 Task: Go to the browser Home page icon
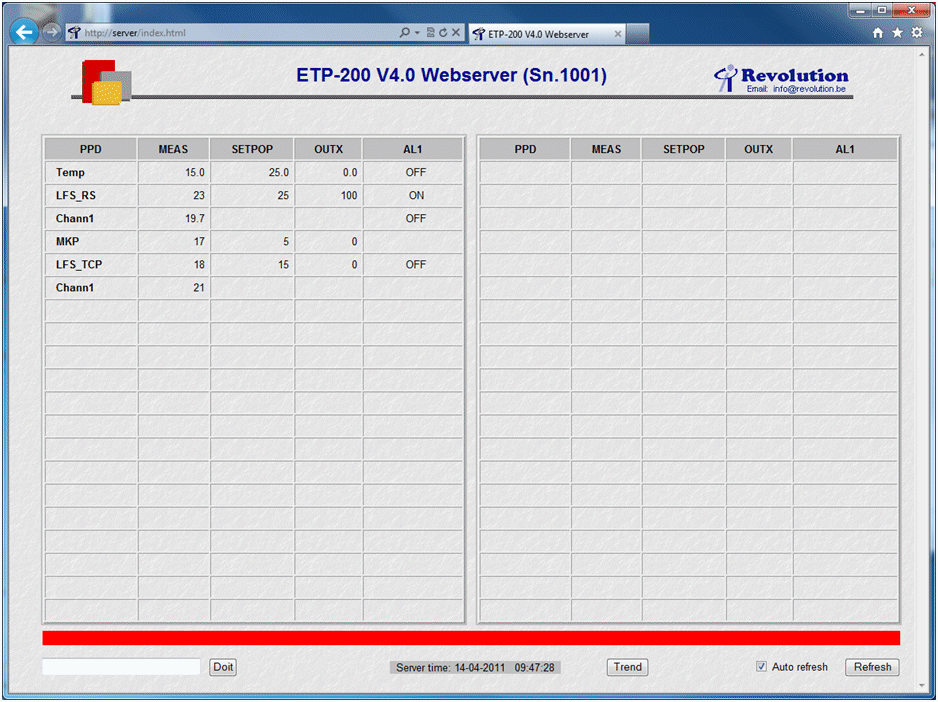click(878, 33)
